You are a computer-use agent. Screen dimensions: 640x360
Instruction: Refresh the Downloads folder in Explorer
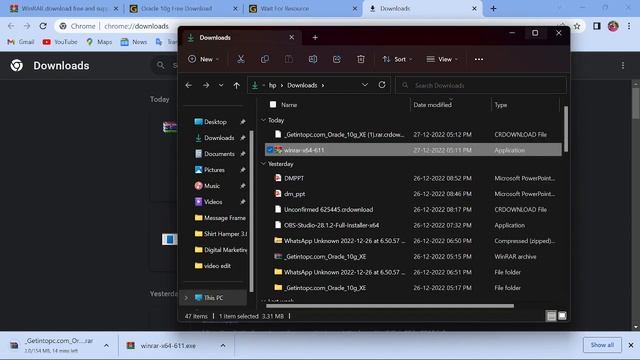pos(382,85)
